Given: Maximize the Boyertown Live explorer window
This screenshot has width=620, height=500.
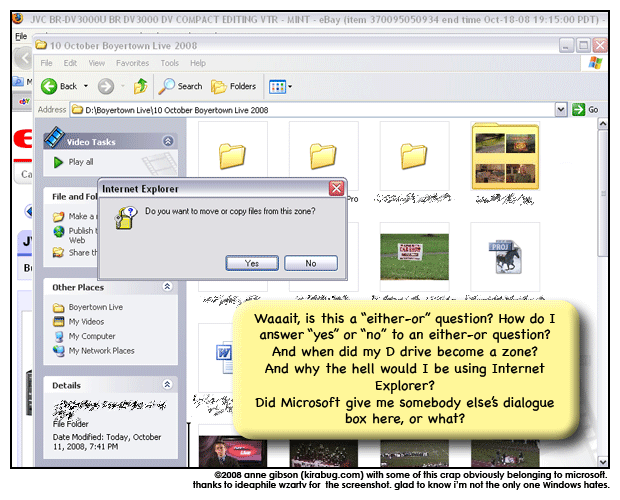Looking at the screenshot, I should (x=583, y=45).
